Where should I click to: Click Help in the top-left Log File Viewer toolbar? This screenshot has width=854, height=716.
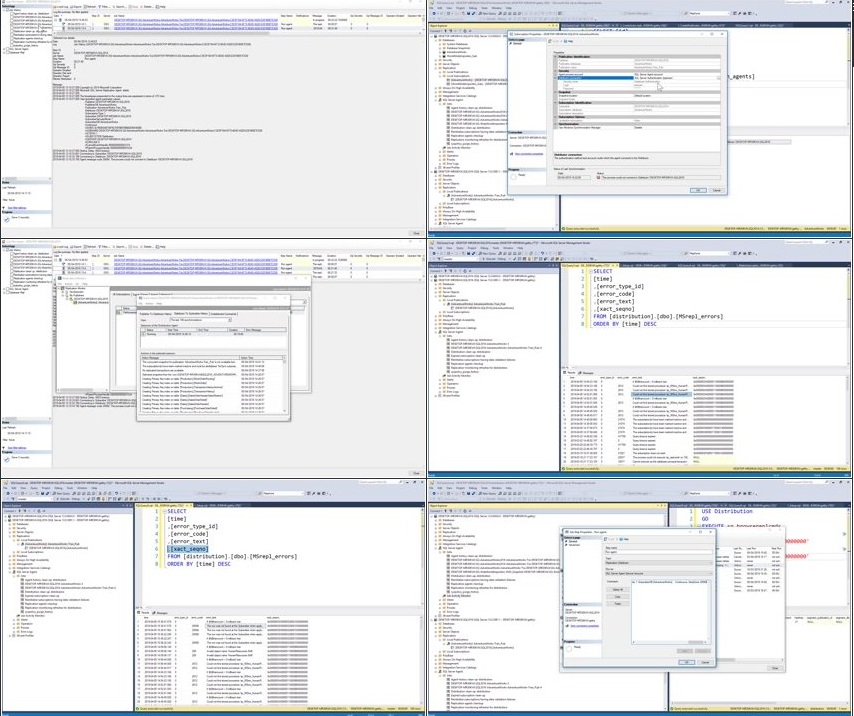(x=161, y=7)
